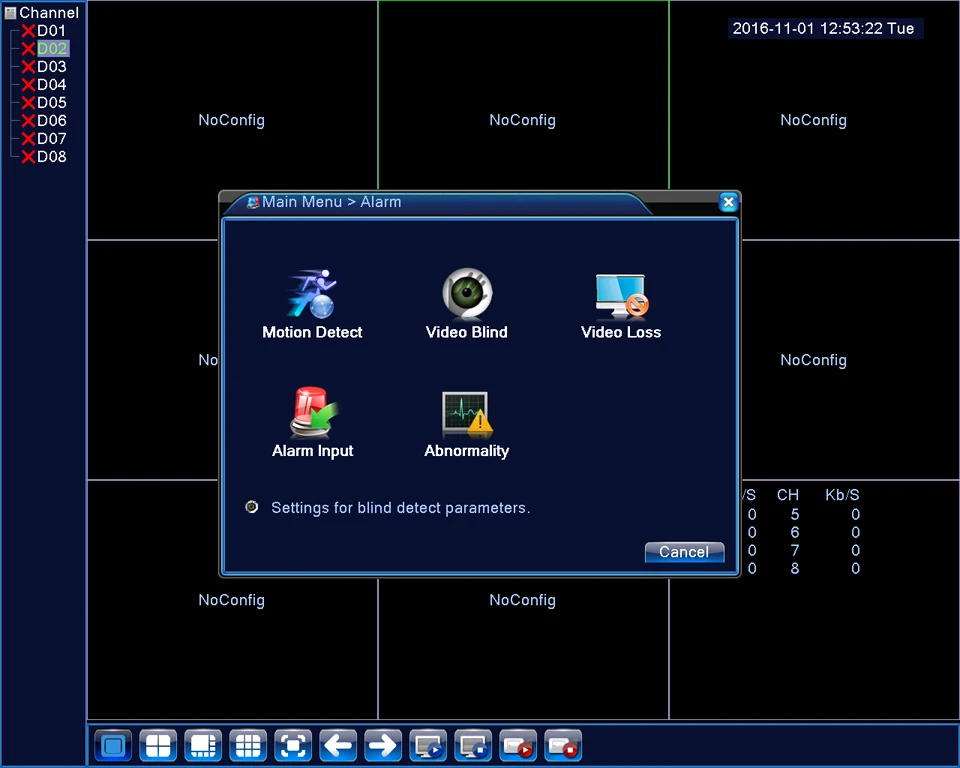Open Video Loss settings
Screen dimensions: 960x768
point(621,304)
